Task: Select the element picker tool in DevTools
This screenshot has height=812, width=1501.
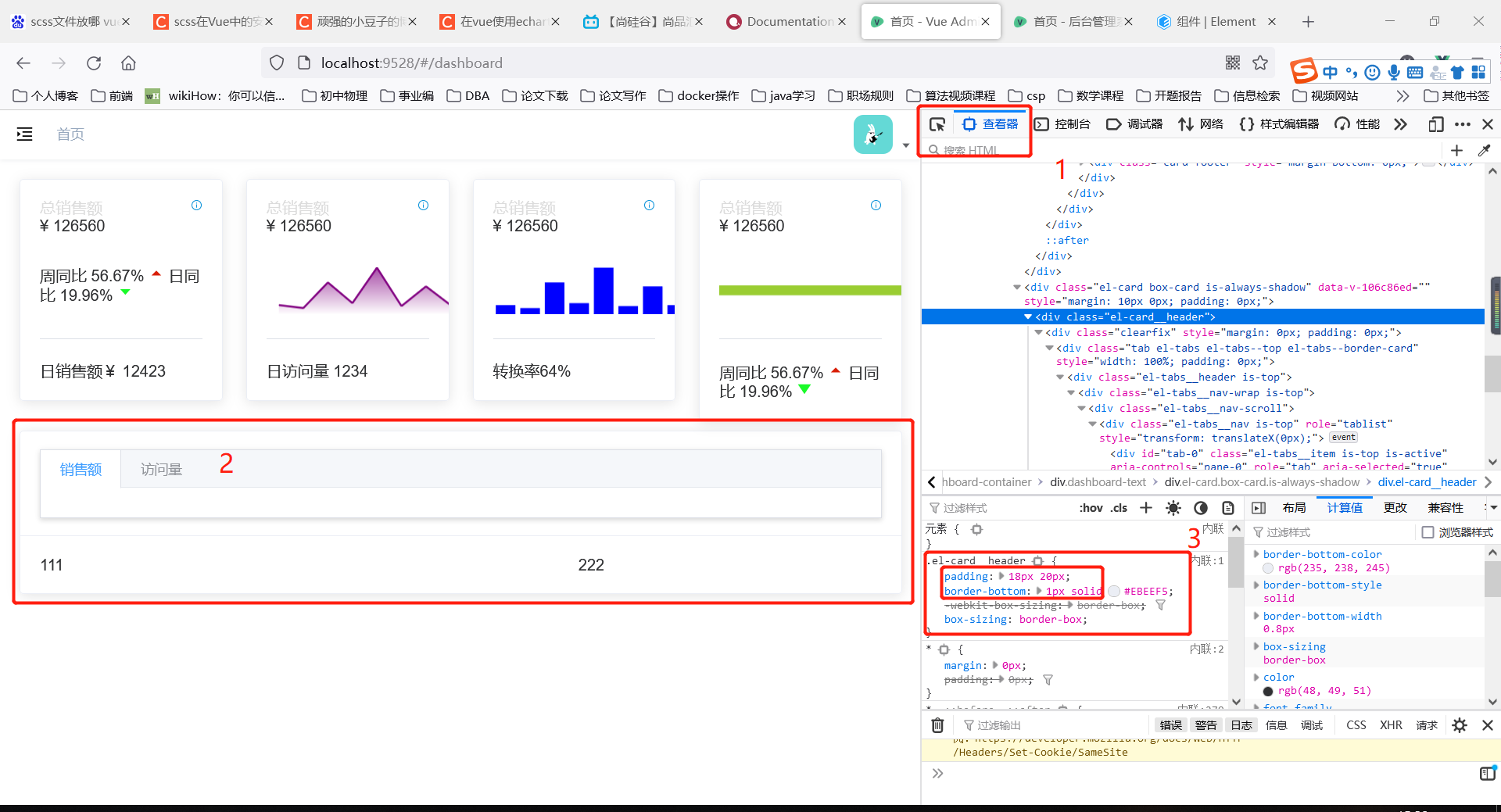Action: pyautogui.click(x=937, y=123)
